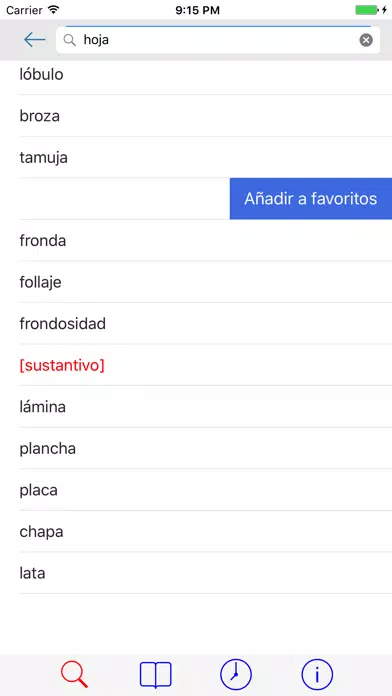392x696 pixels.
Task: Select the synonym tamuja
Action: tap(206, 157)
